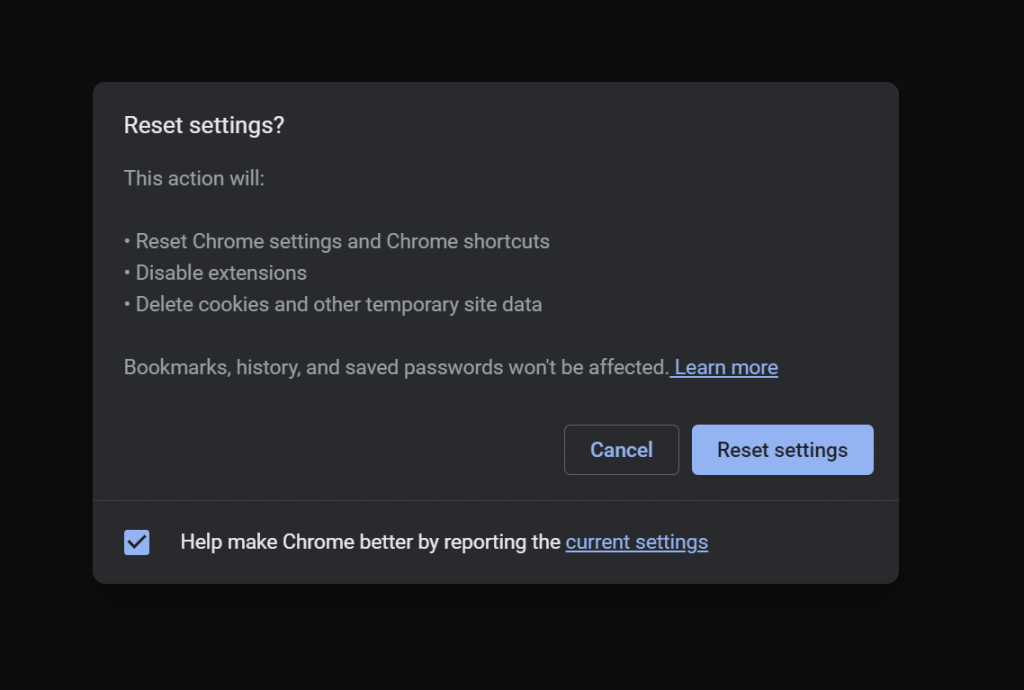Click "Bookmarks, history, and saved passwords" sentence
This screenshot has height=690, width=1024.
point(396,368)
